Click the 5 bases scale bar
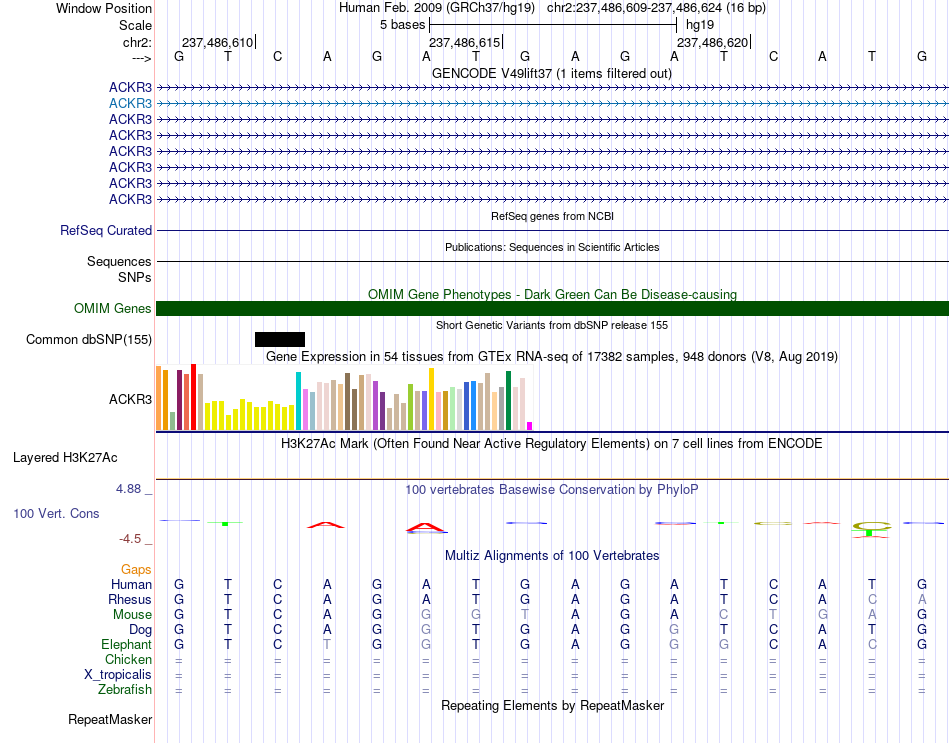This screenshot has width=950, height=743. coord(553,25)
